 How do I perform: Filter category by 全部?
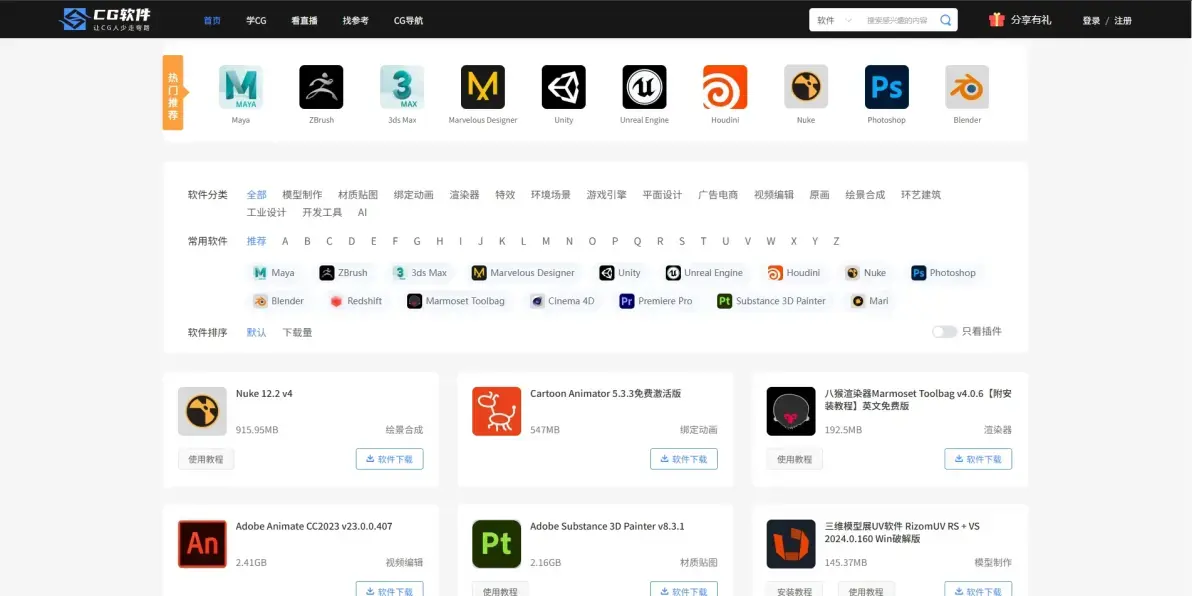(x=256, y=195)
